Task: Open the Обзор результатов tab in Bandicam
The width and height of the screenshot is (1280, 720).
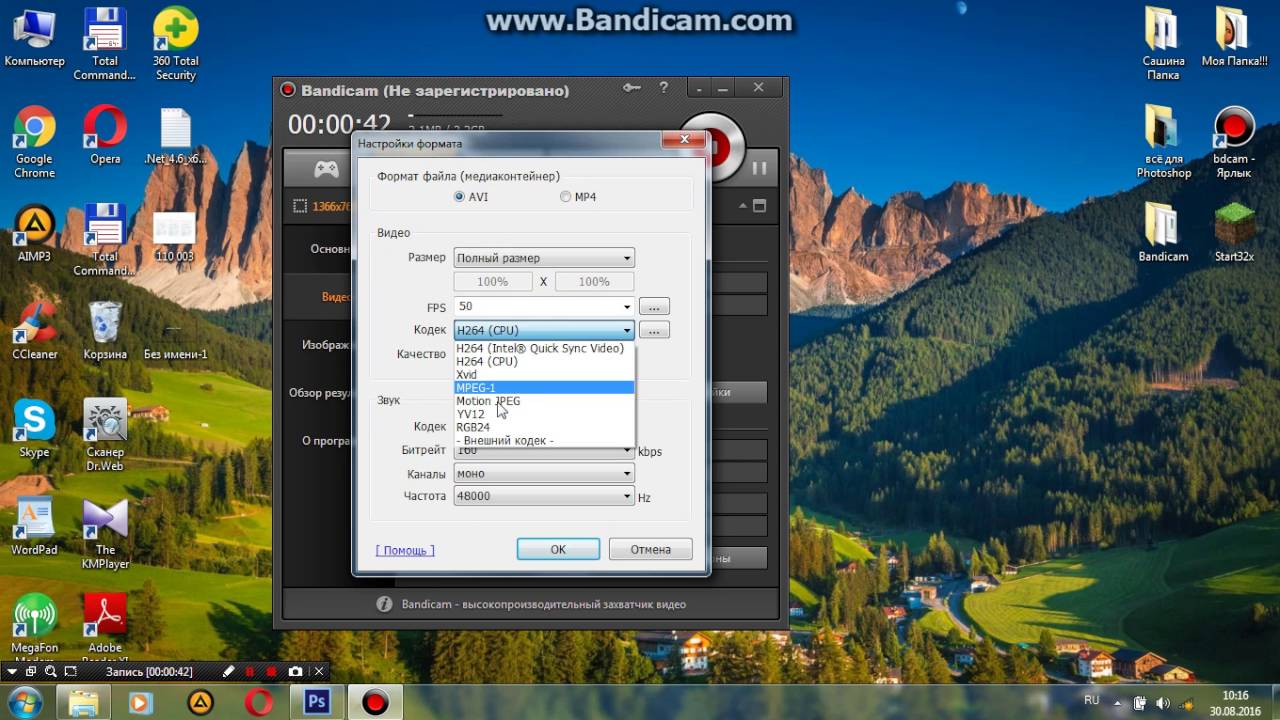Action: point(320,393)
